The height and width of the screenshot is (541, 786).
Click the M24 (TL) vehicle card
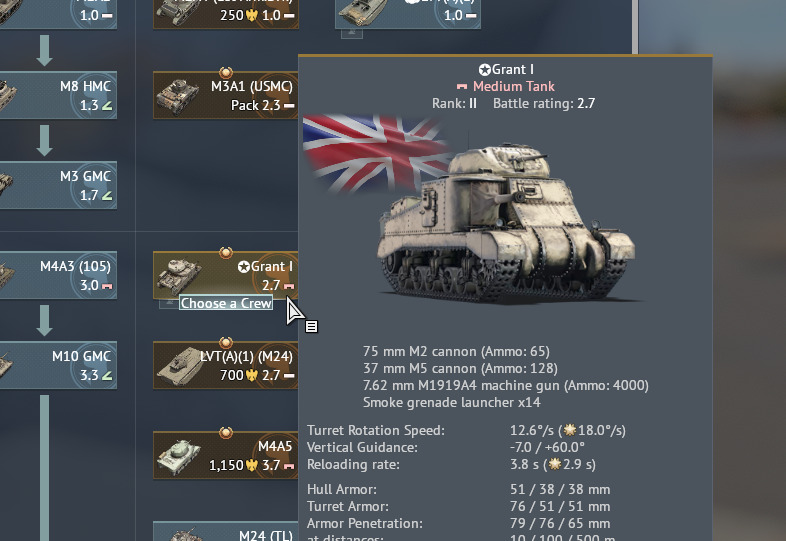226,531
